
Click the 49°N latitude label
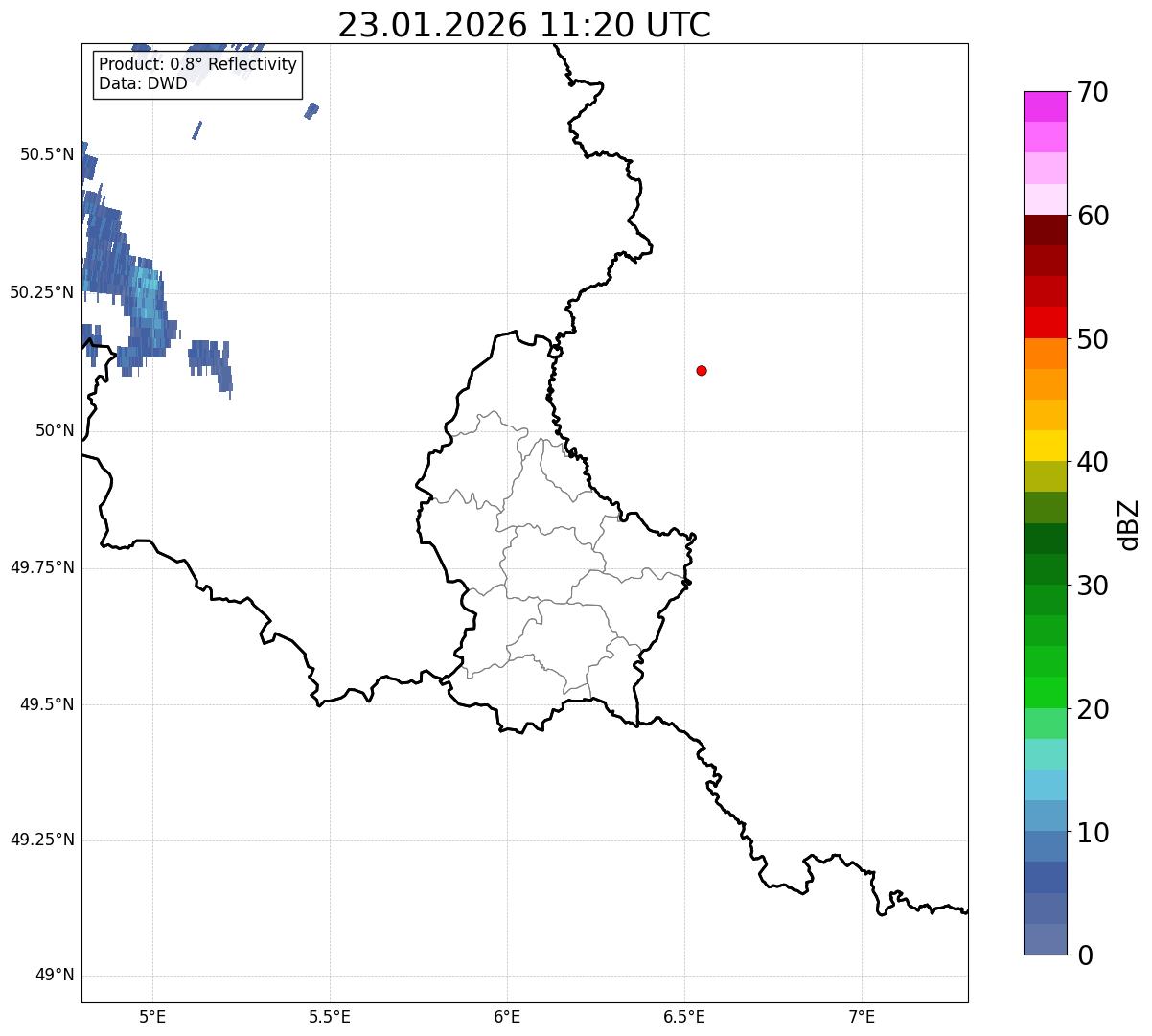55,976
